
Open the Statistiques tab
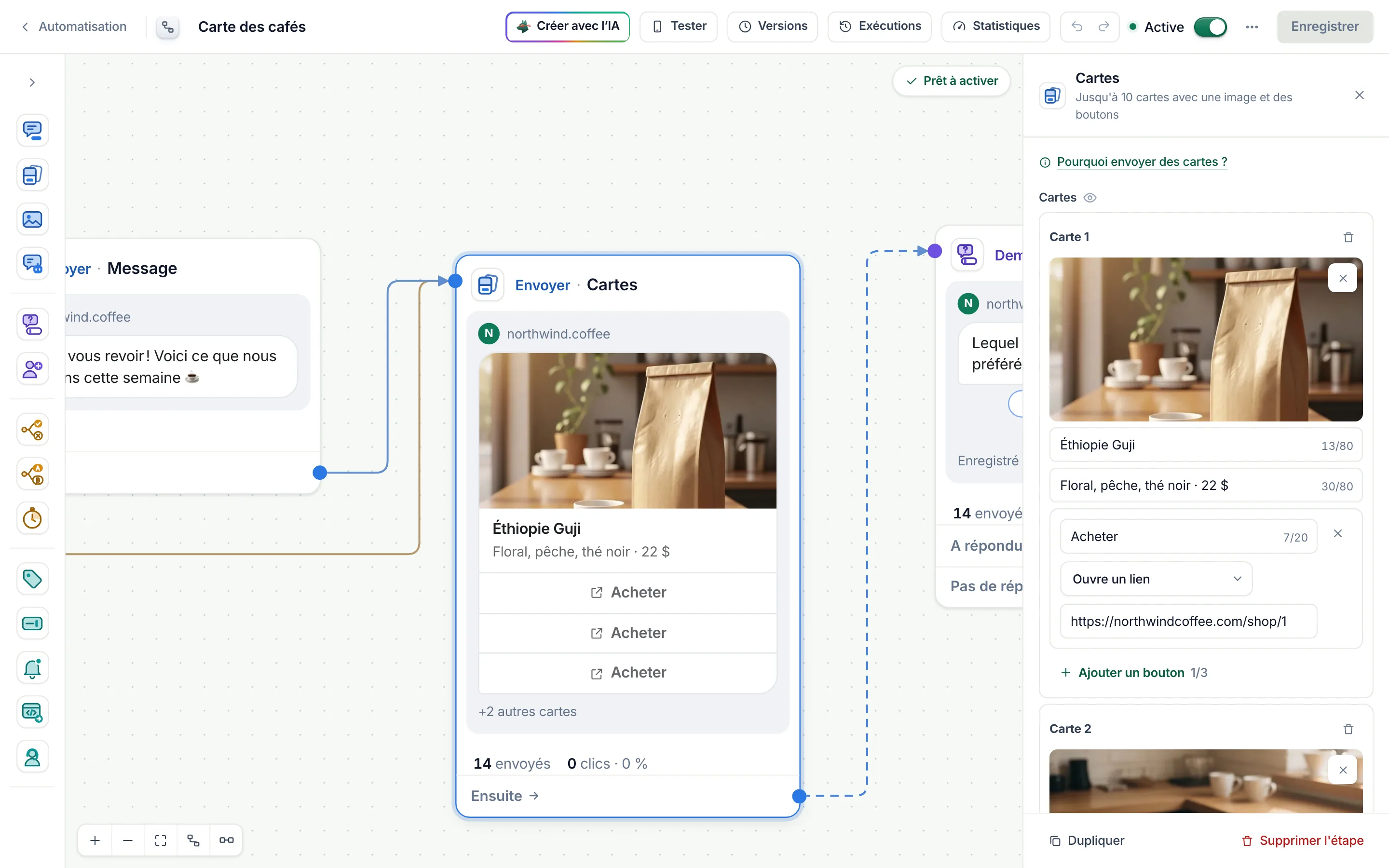tap(996, 27)
